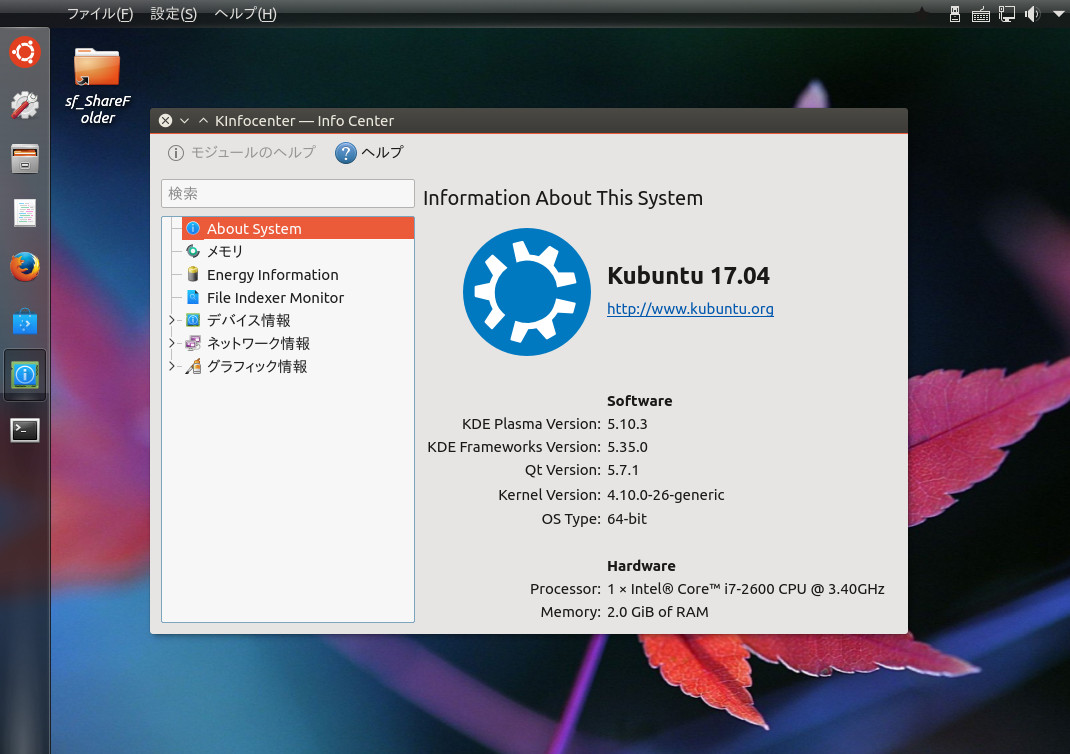Click kernel version 4.10.0-26-generic

pyautogui.click(x=665, y=495)
